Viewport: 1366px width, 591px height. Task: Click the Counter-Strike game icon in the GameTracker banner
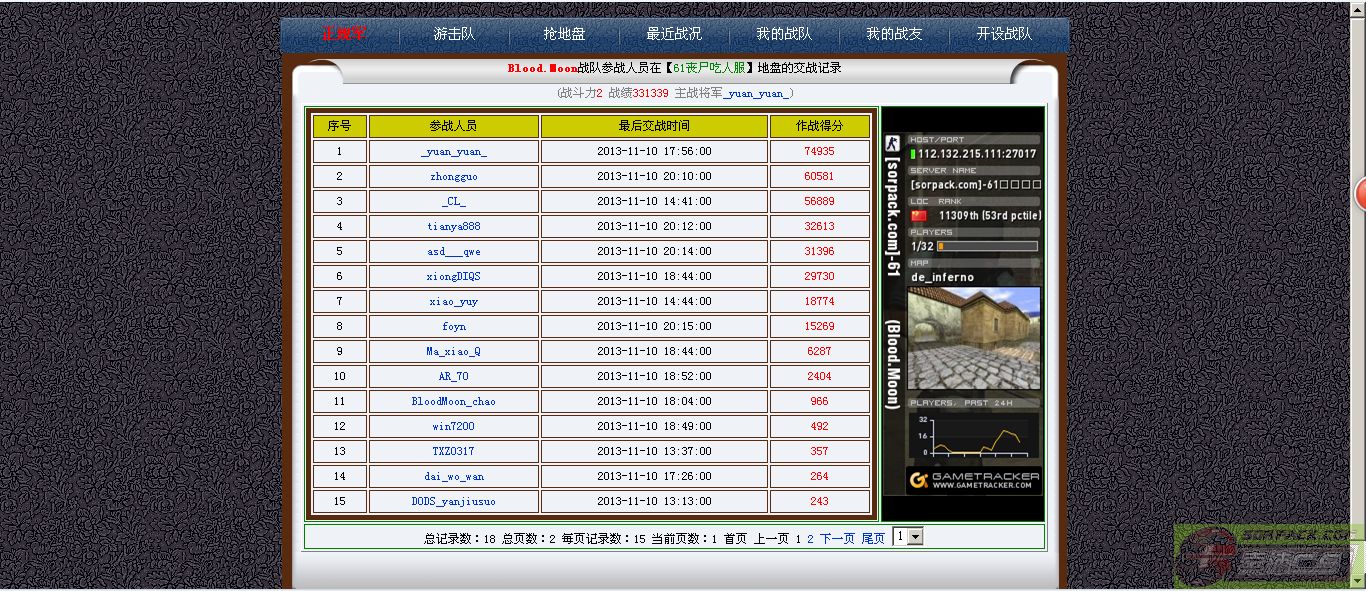point(893,144)
